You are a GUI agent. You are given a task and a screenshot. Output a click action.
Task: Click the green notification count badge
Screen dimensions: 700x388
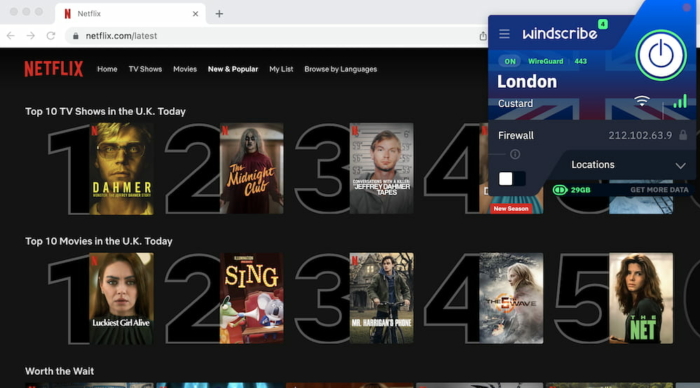603,24
